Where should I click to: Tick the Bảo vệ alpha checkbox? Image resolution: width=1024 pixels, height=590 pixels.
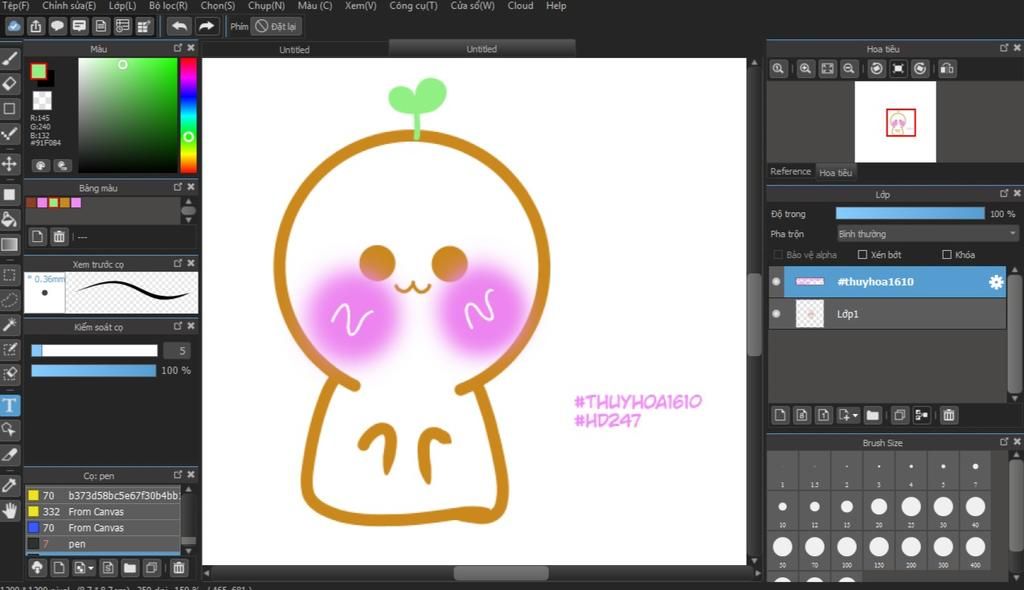[778, 255]
